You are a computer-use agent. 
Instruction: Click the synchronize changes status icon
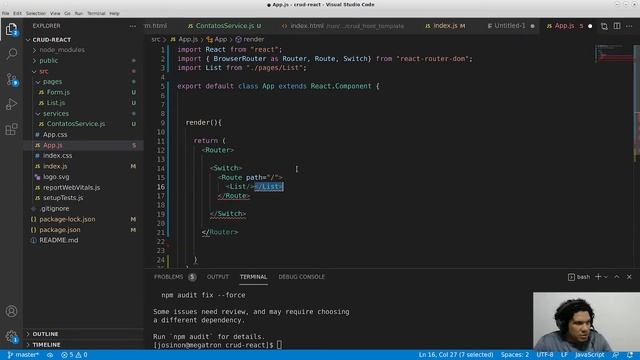(x=50, y=355)
